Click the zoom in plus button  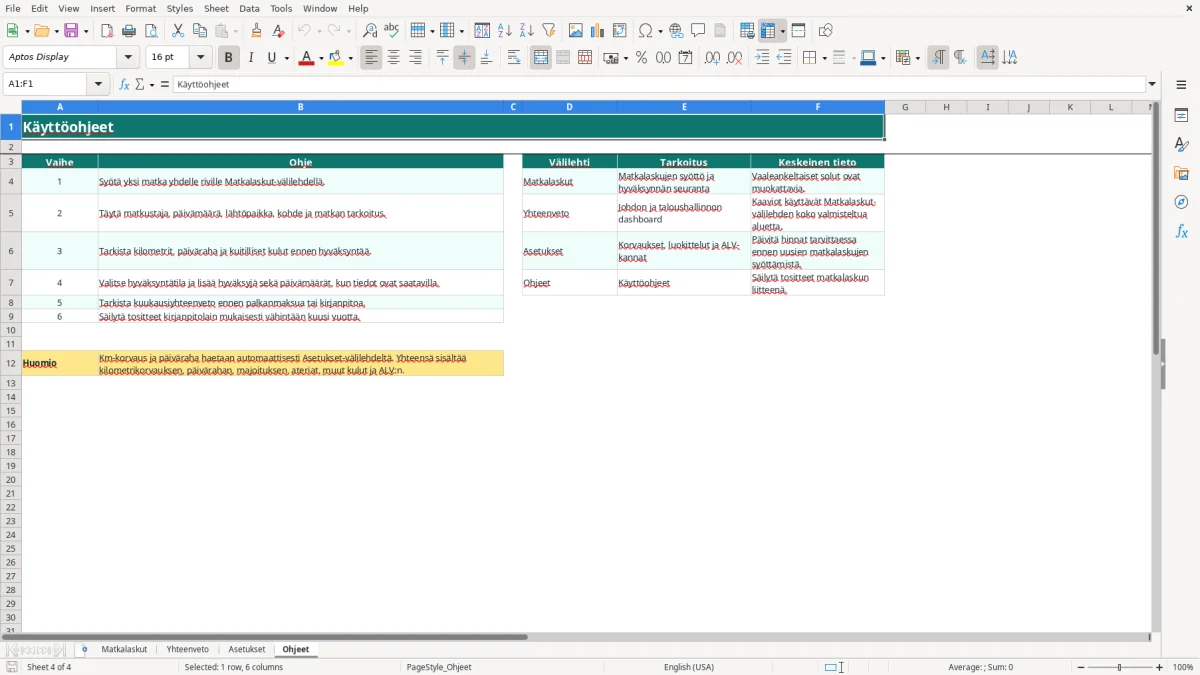1160,667
